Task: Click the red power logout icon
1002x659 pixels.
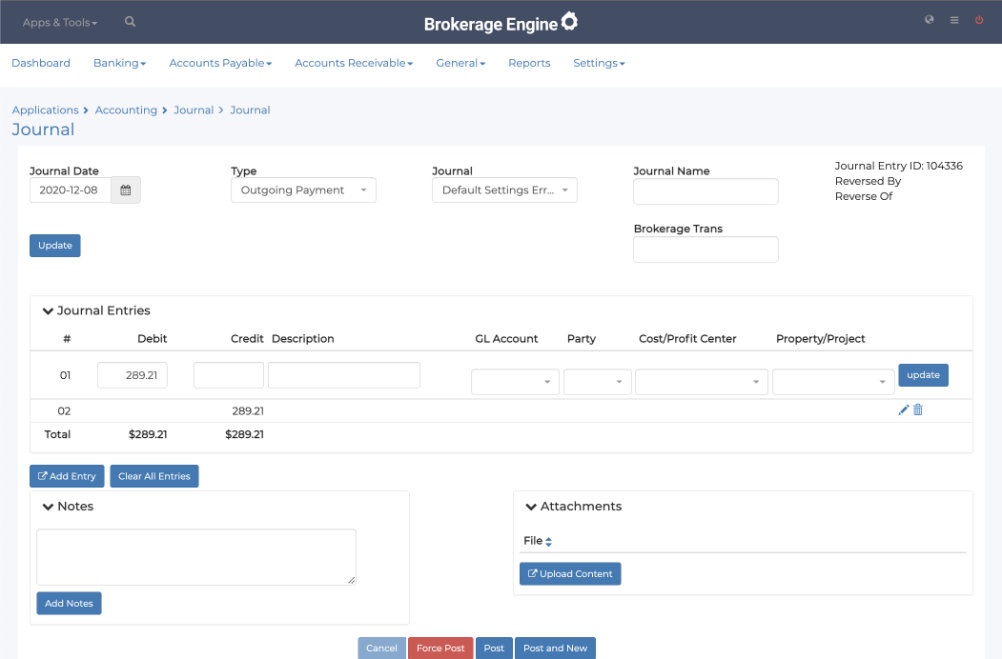Action: [x=978, y=20]
